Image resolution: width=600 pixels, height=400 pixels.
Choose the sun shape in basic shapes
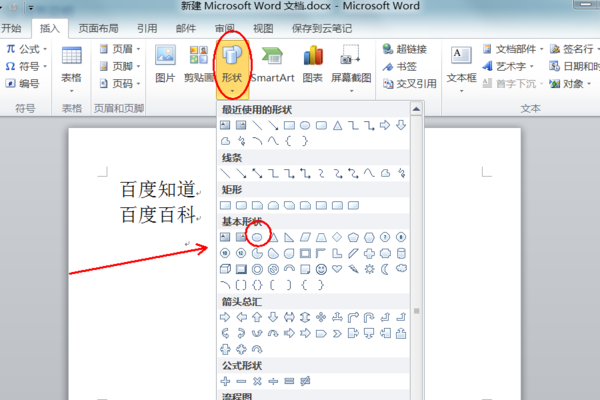click(x=369, y=269)
